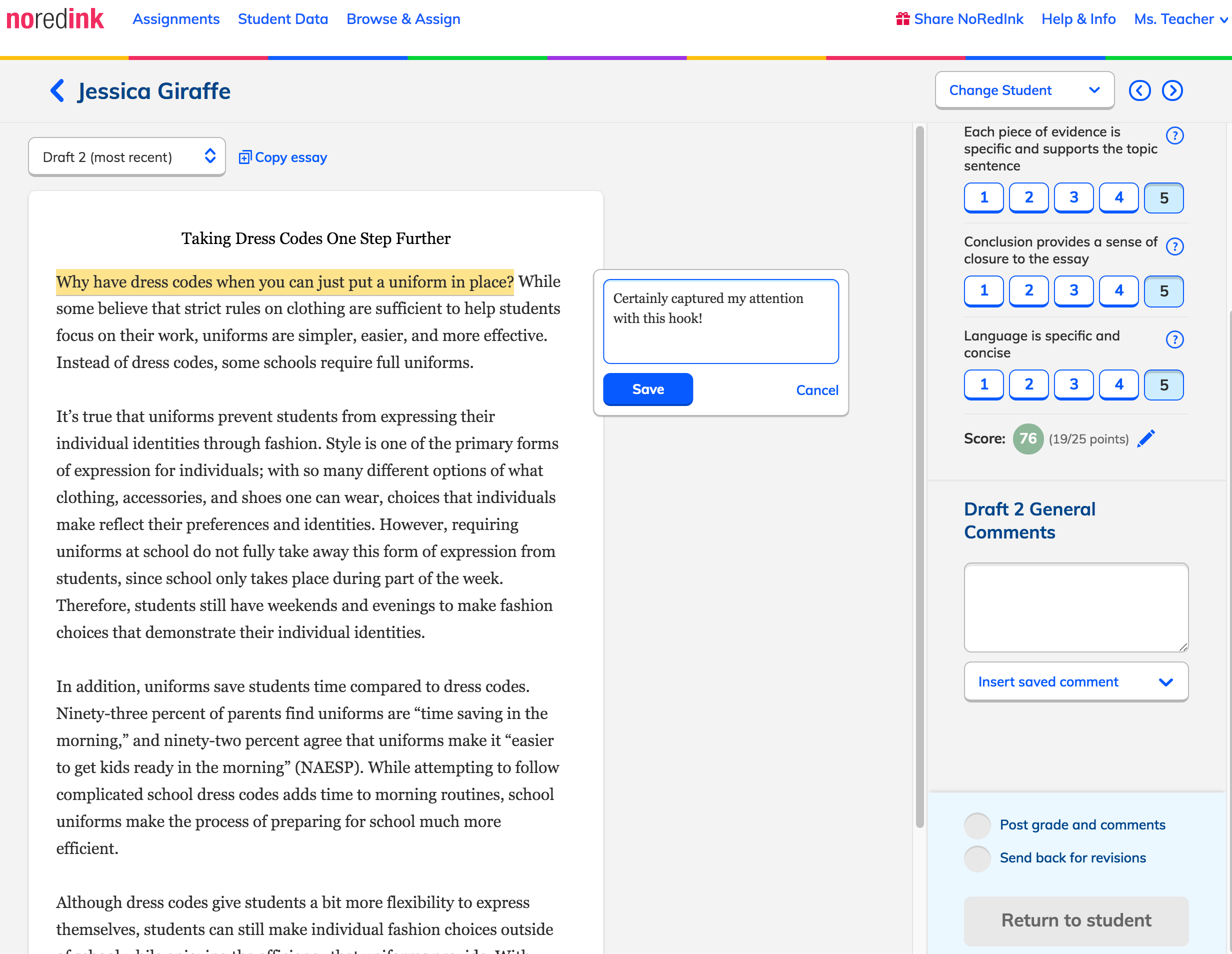The width and height of the screenshot is (1232, 954).
Task: Open Ms. Teacher account menu
Action: 1180,18
